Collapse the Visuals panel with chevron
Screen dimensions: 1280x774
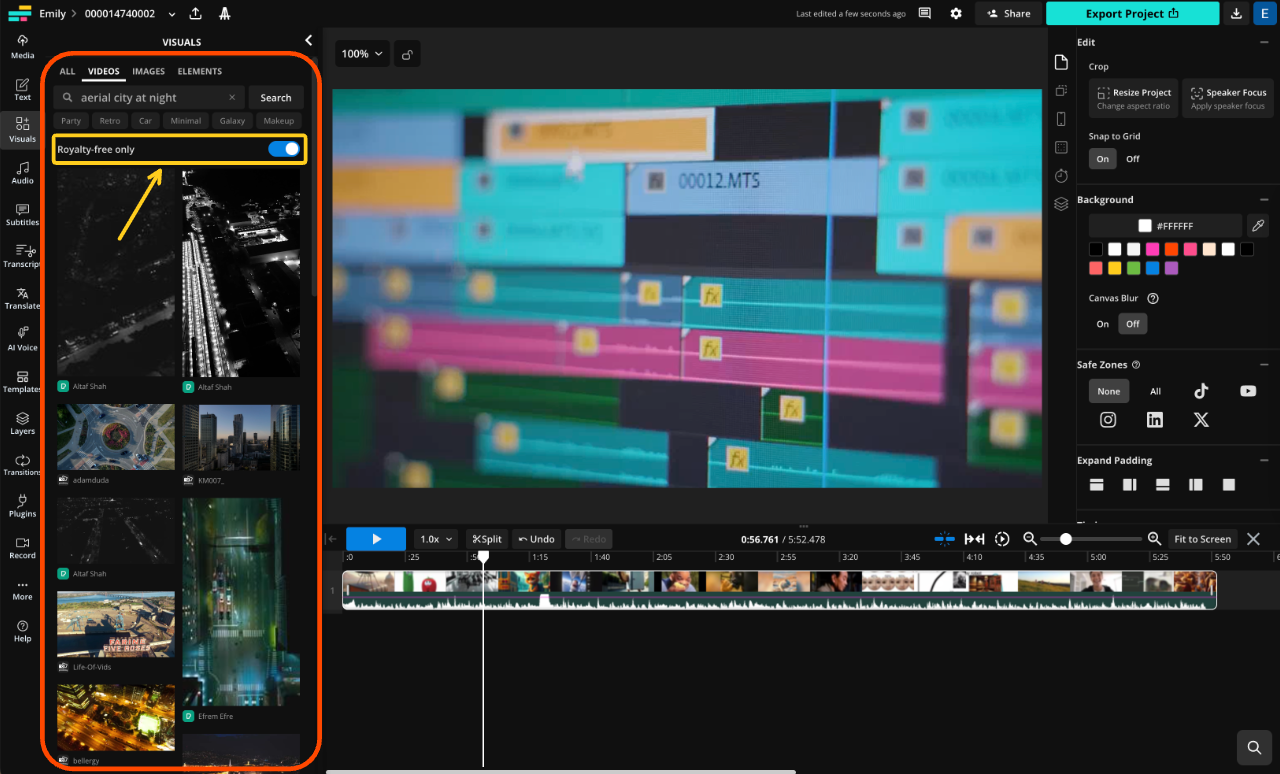coord(308,41)
